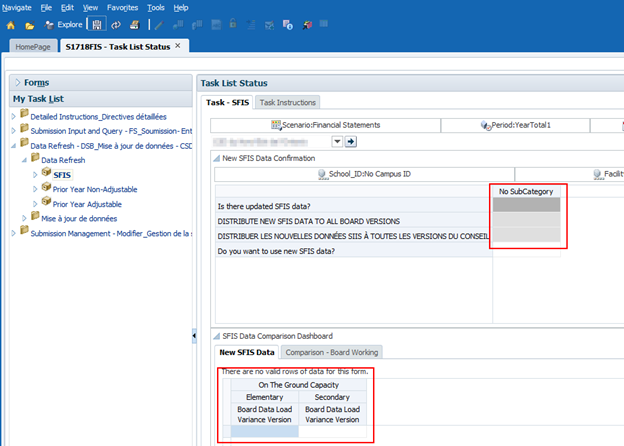Click the go arrow beside the blurred dropdown
Screen dimensions: 624x446
pos(351,142)
